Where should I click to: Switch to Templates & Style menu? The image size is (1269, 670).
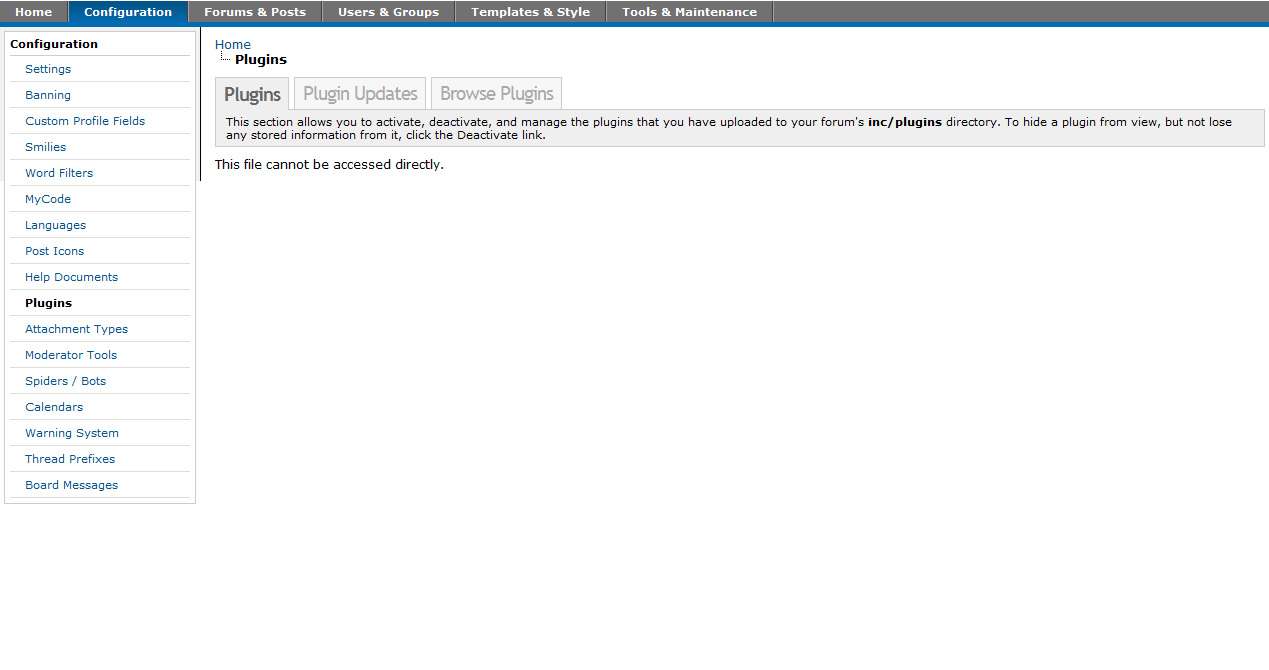tap(530, 12)
